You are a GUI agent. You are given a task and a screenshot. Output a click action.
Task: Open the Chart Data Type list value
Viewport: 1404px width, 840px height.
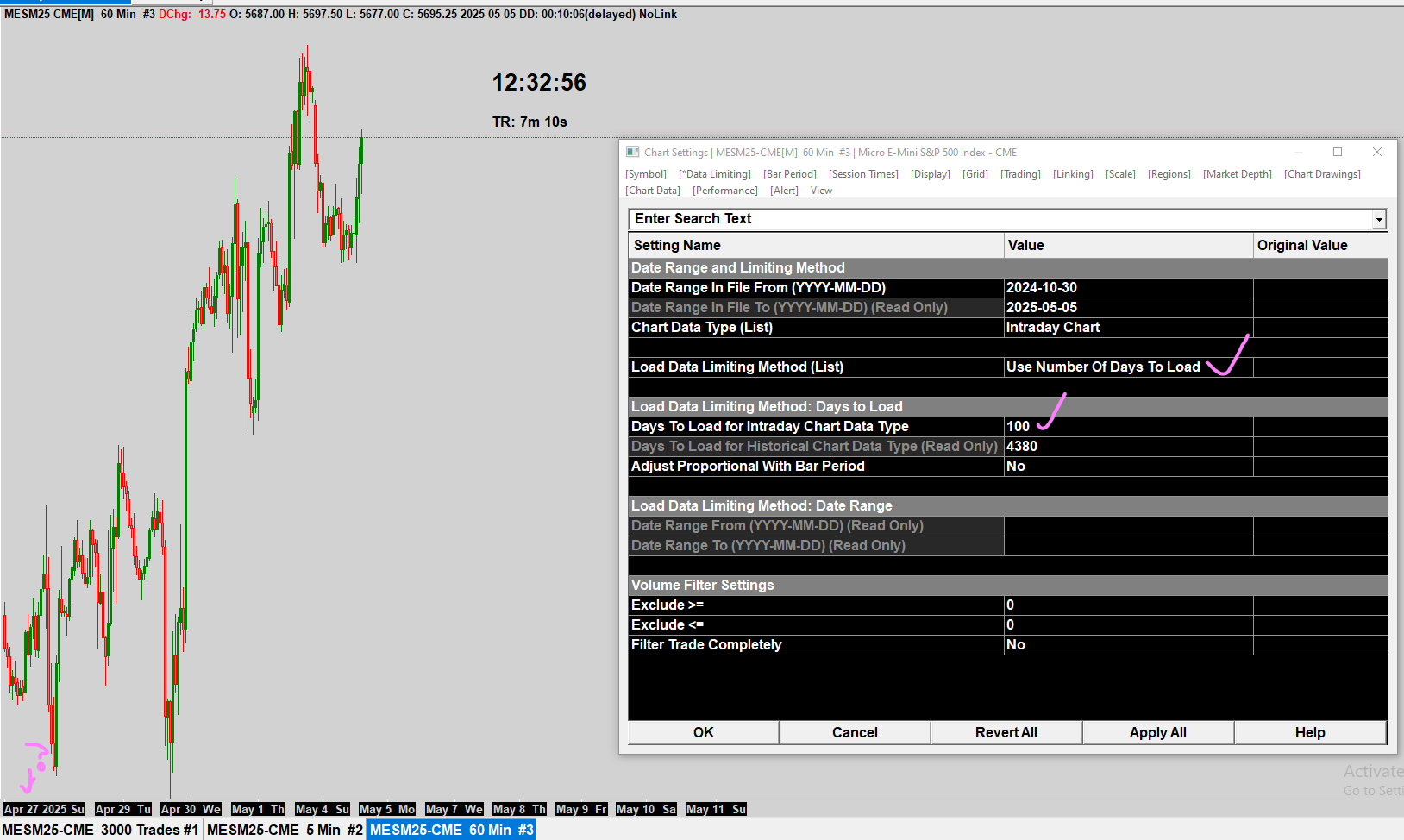[x=1128, y=328]
